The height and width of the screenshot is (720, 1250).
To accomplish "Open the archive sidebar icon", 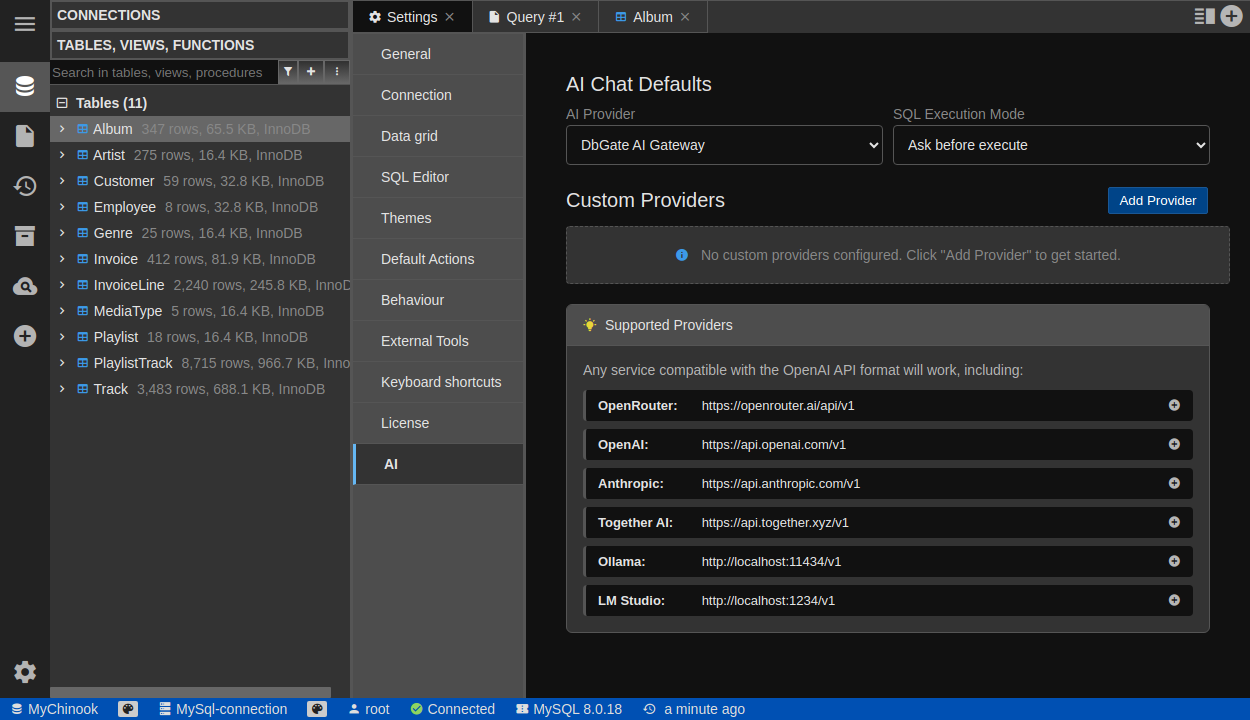I will point(25,236).
